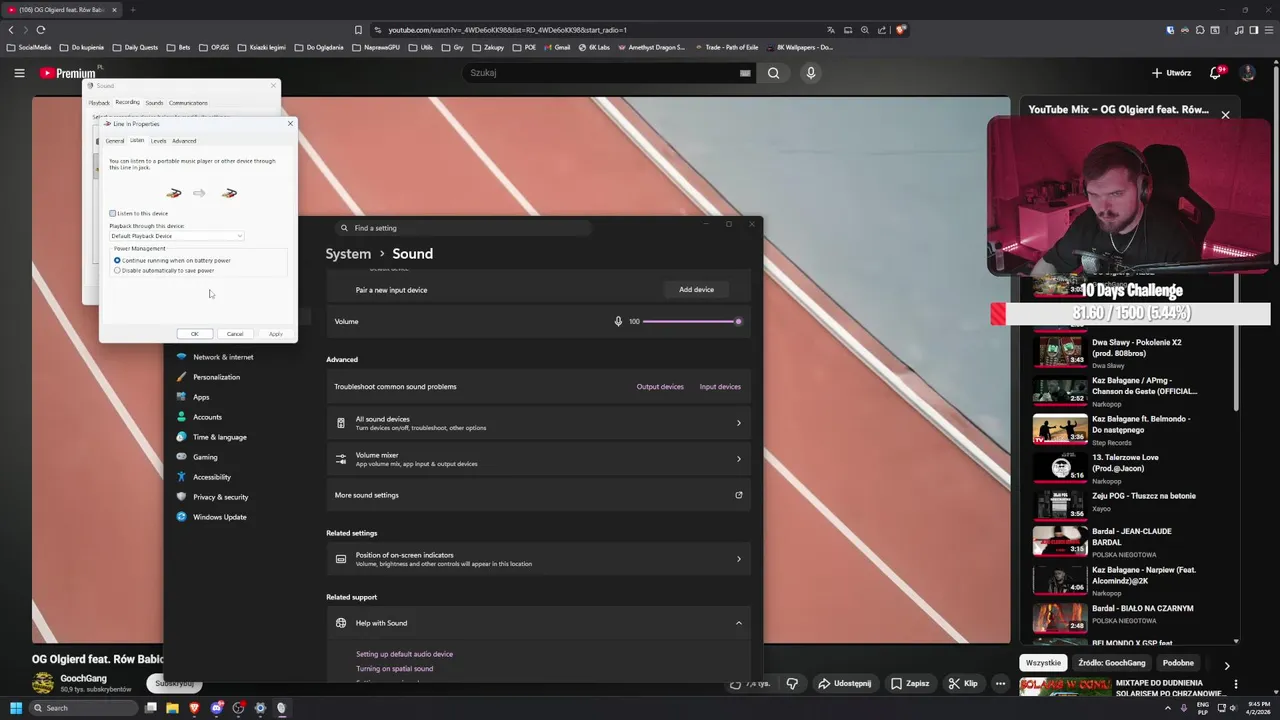Open Setting up default audio device link
Viewport: 1280px width, 720px height.
pos(404,654)
